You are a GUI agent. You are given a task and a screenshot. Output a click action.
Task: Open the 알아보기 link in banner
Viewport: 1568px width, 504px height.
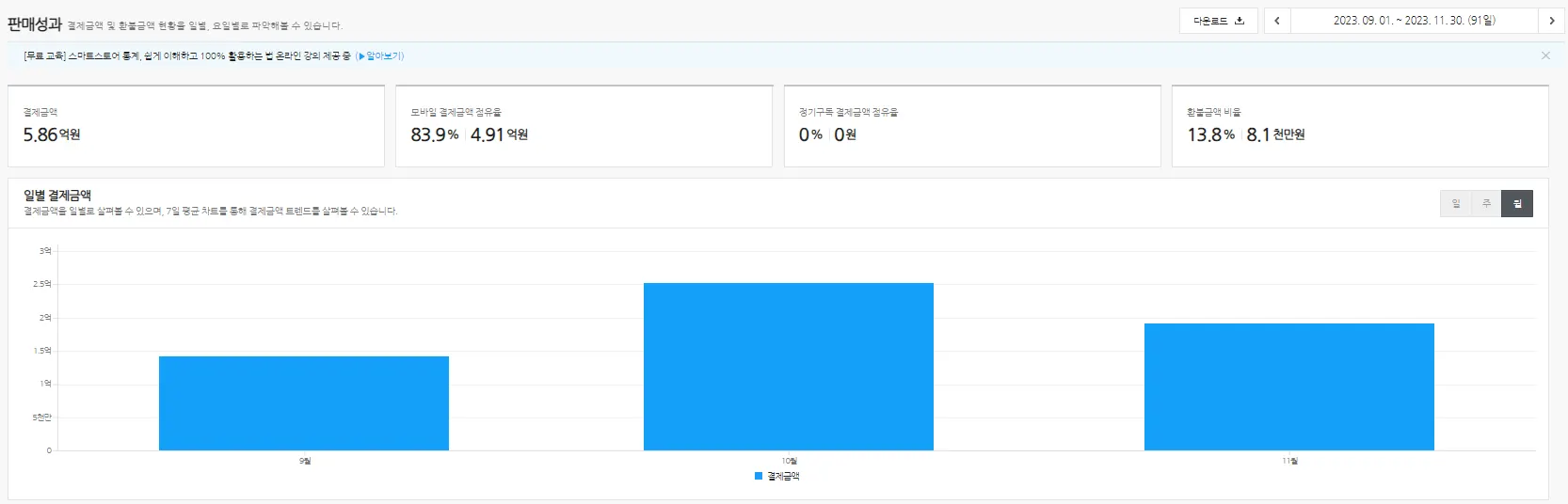click(x=380, y=55)
